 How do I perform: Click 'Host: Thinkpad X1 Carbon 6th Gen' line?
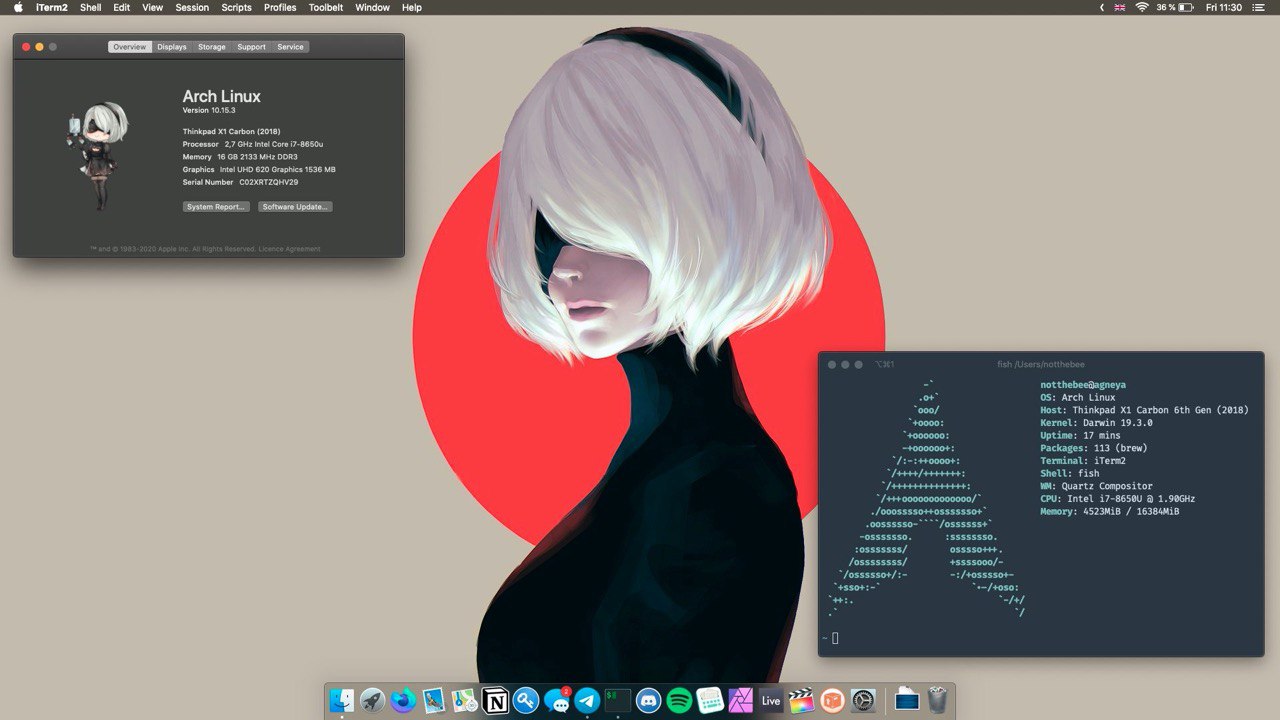click(x=1144, y=410)
